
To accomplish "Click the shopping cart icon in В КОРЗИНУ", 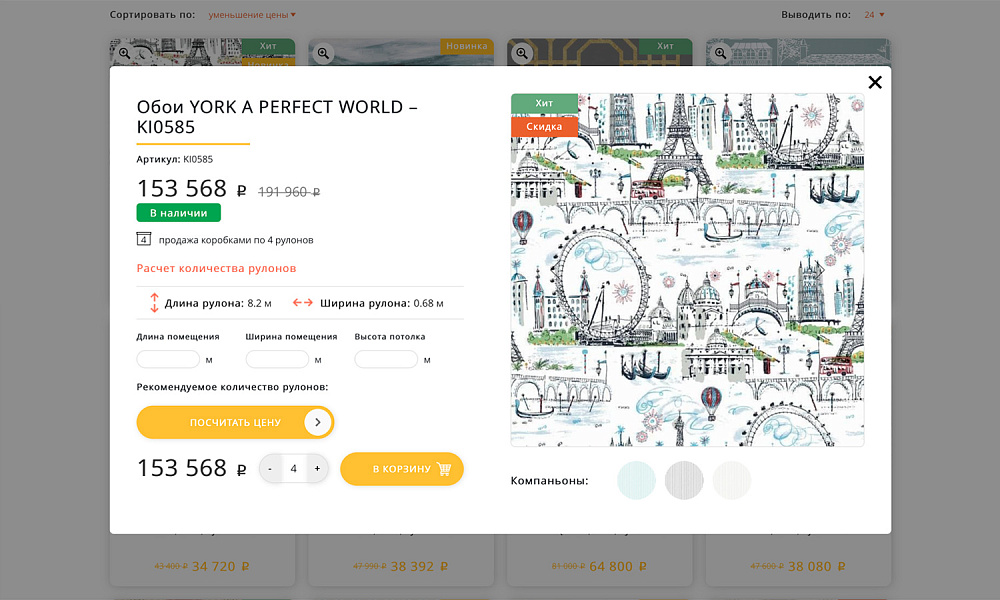I will pyautogui.click(x=444, y=469).
